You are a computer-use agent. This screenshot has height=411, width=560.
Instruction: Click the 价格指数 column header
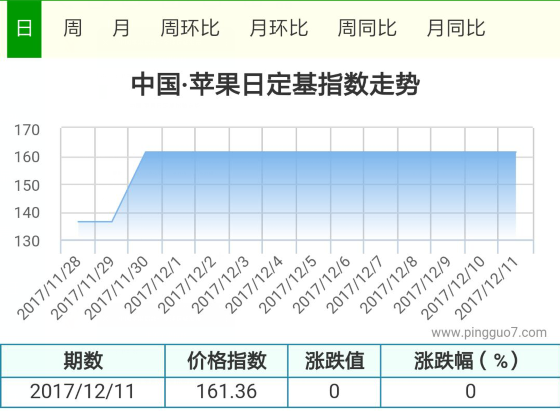(226, 361)
